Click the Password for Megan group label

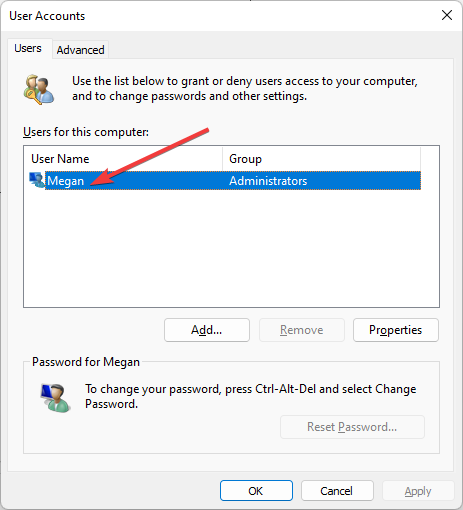tap(86, 362)
